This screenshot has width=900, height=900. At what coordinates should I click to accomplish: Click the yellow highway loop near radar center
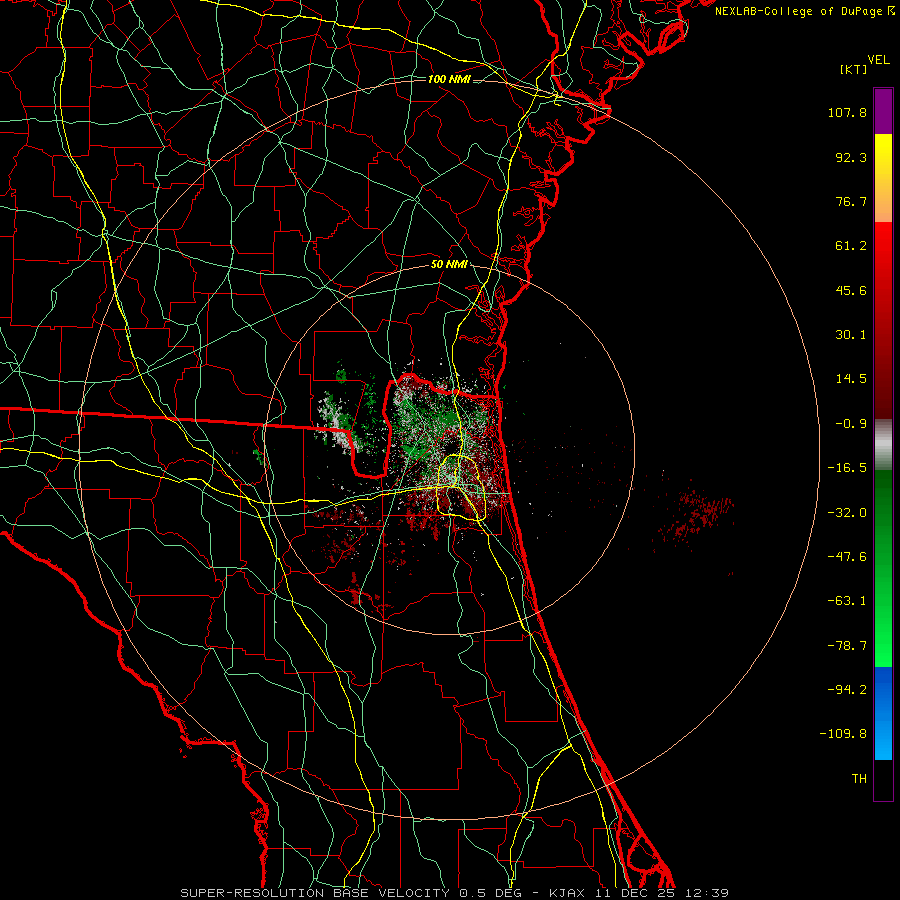[463, 487]
